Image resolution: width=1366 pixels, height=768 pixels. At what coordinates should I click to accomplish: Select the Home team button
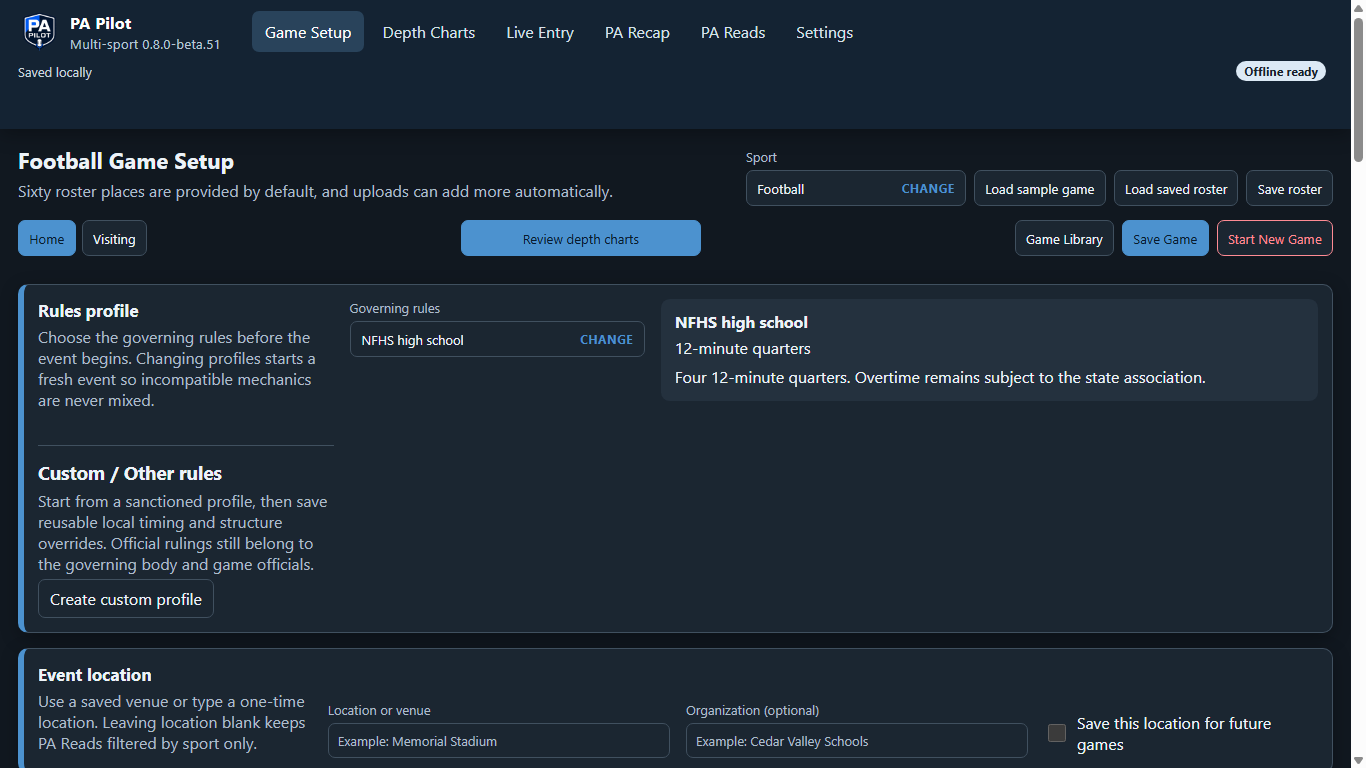point(47,238)
